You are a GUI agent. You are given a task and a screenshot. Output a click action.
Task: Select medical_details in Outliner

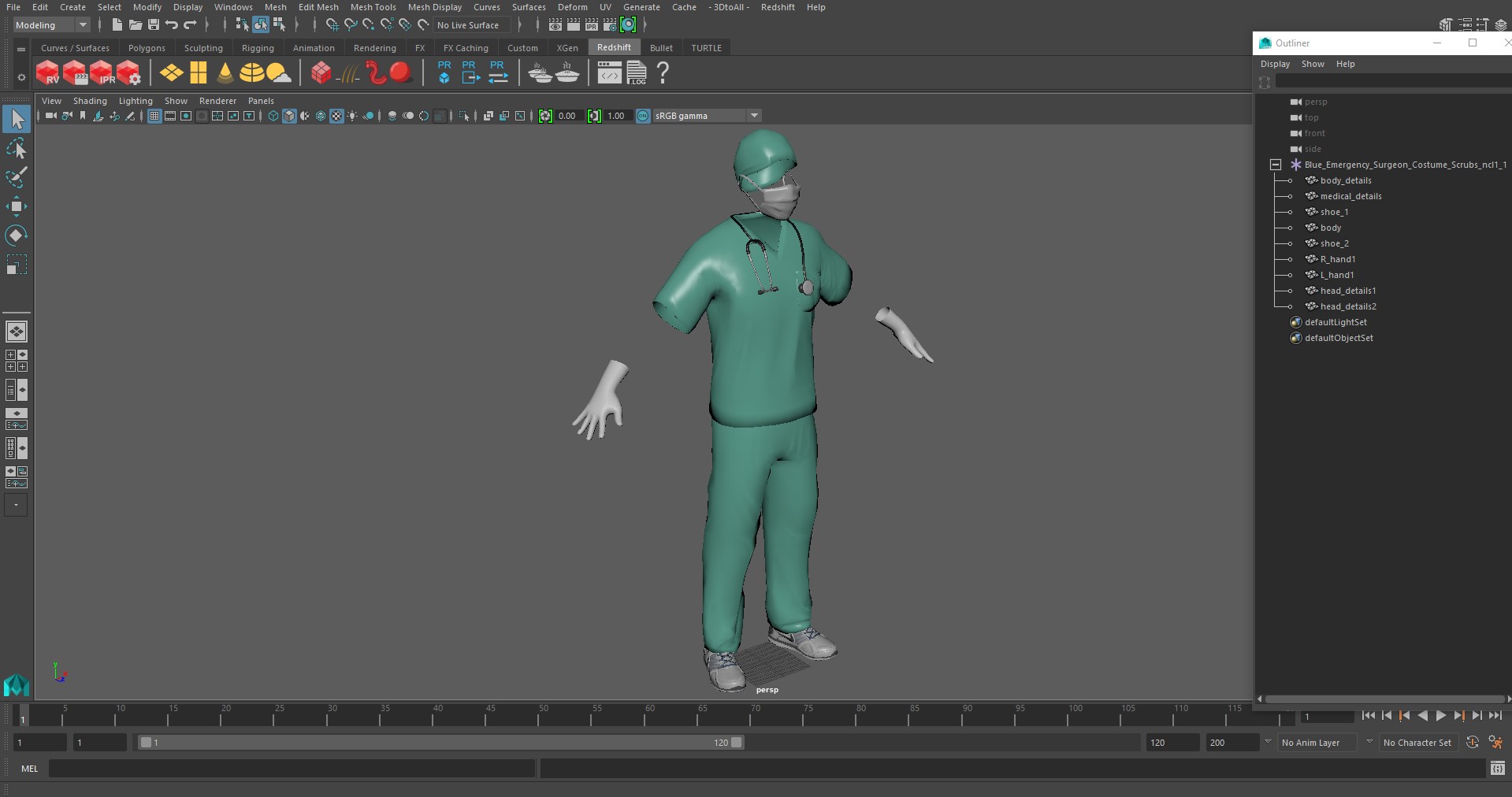(1350, 196)
